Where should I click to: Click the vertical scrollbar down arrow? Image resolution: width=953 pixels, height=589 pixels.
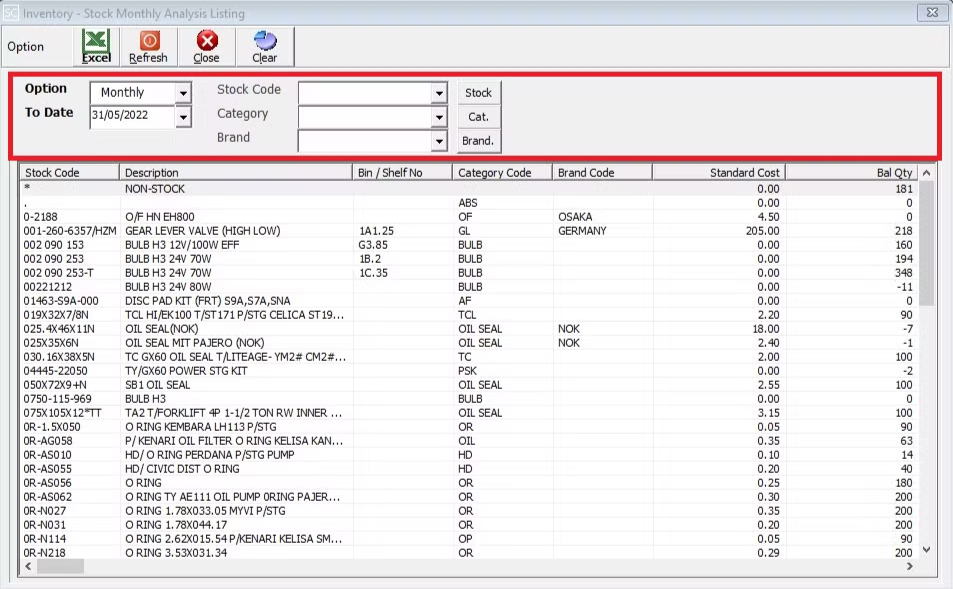(926, 549)
